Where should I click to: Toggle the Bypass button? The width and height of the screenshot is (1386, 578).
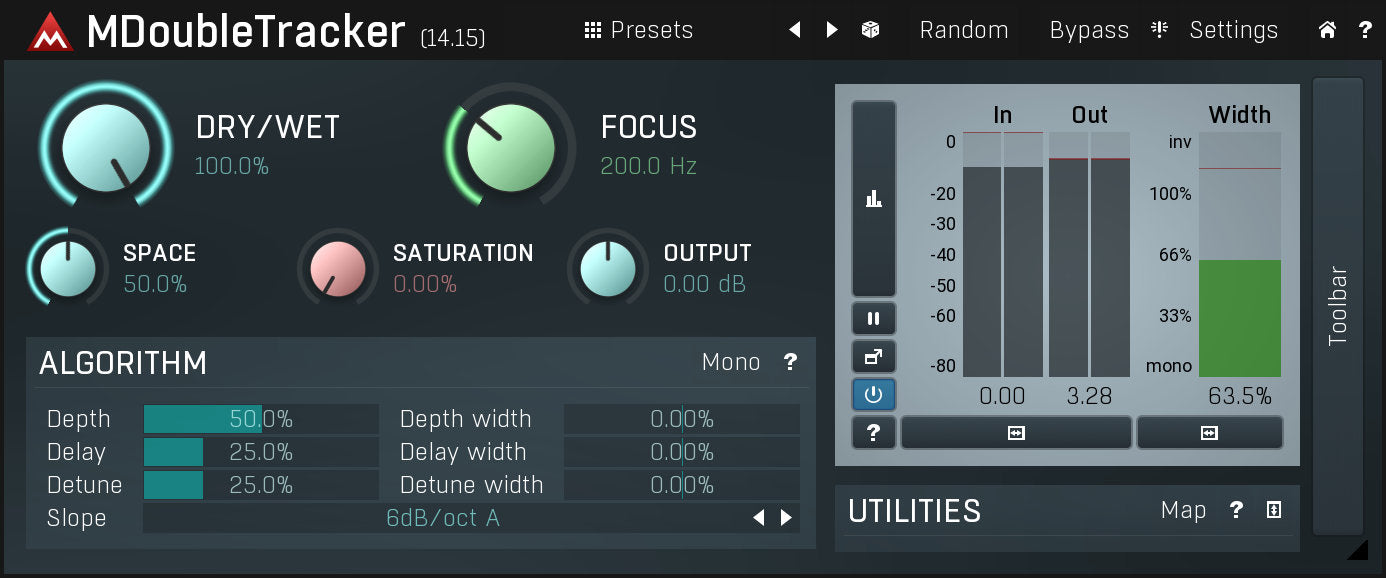[x=1088, y=30]
